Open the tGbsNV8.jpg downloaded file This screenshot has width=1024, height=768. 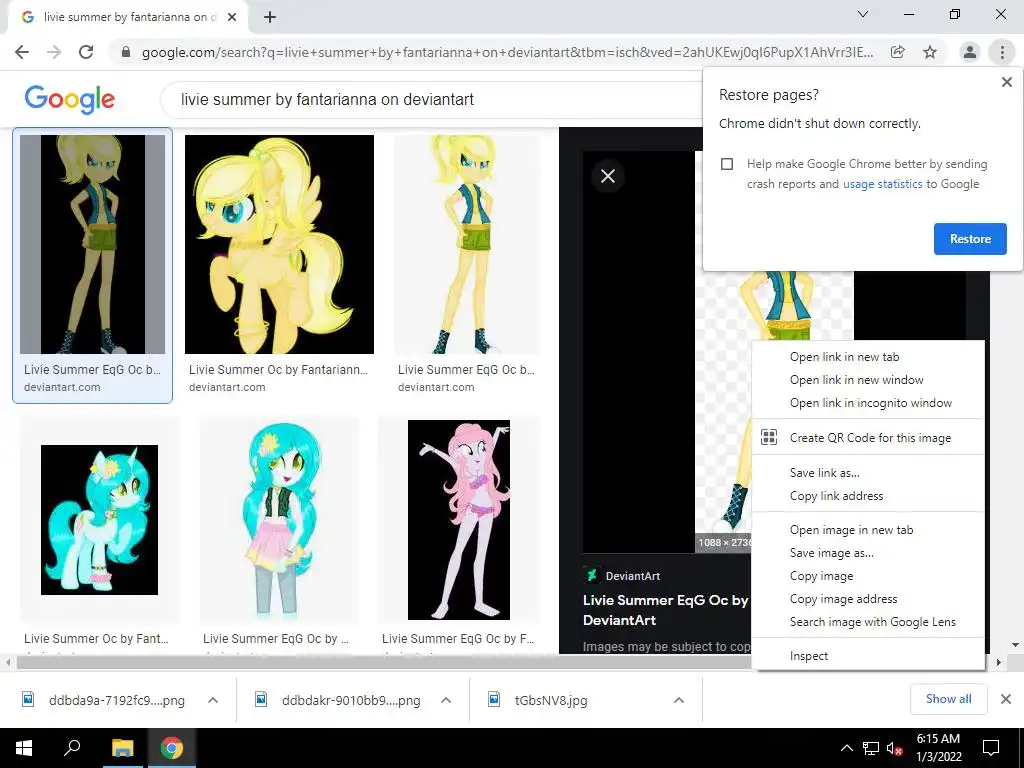[551, 701]
